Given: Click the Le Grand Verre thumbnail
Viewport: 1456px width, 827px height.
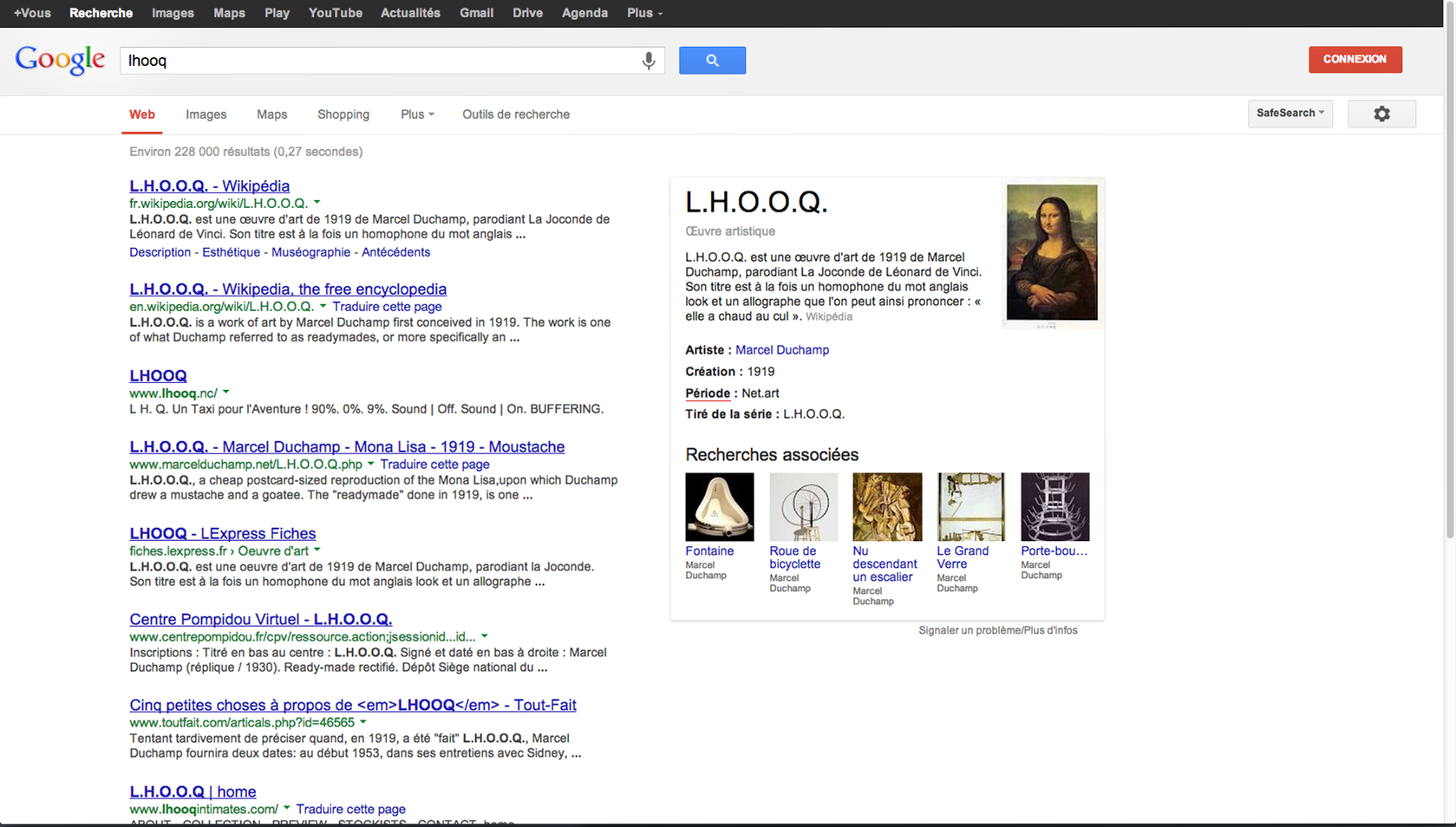Looking at the screenshot, I should coord(970,507).
